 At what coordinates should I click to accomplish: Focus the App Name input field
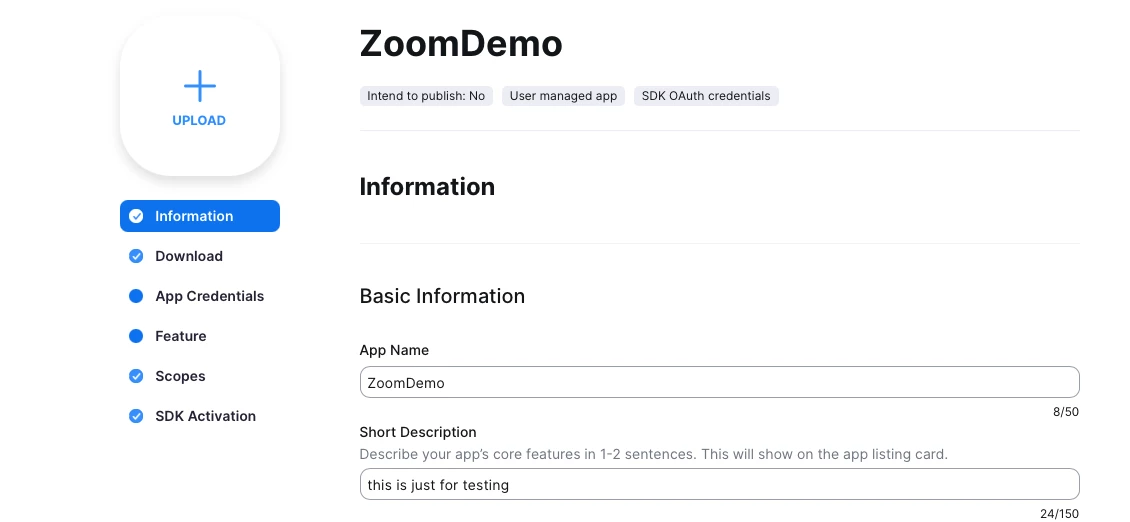(x=719, y=382)
